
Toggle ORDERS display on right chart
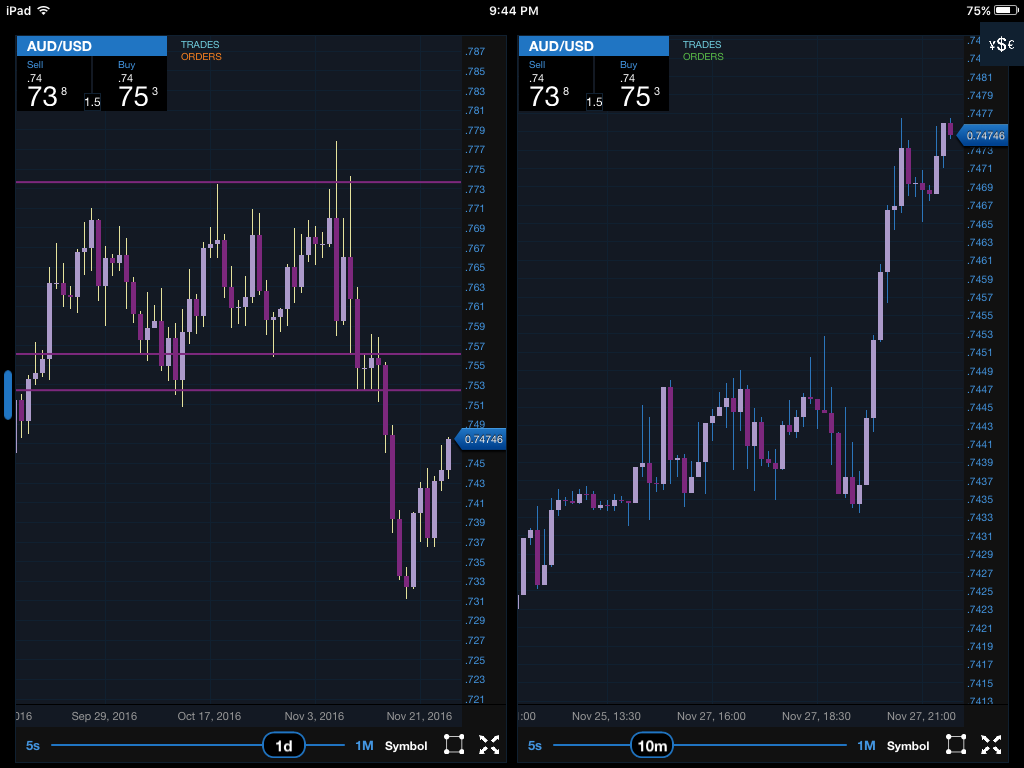click(x=703, y=57)
